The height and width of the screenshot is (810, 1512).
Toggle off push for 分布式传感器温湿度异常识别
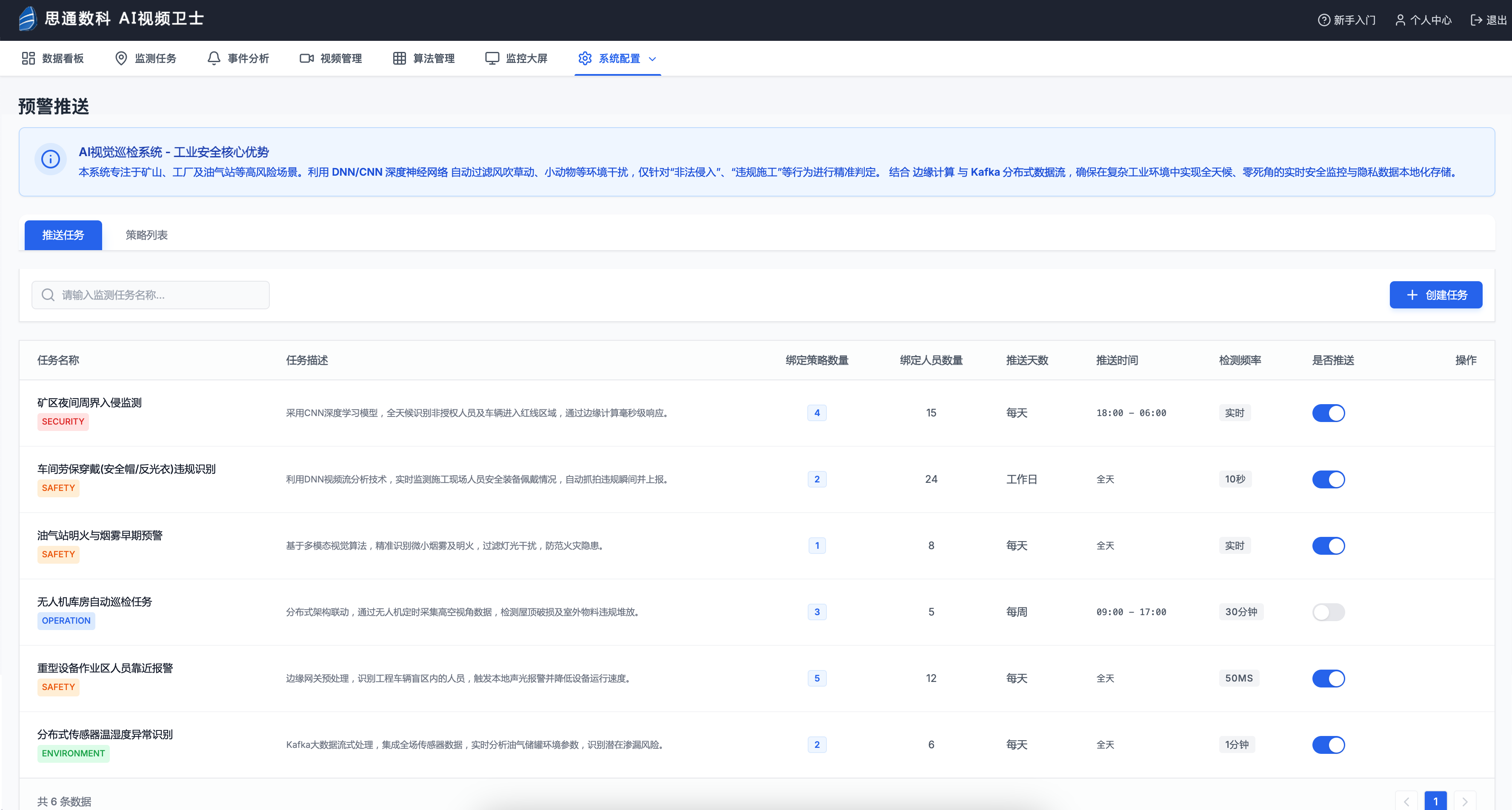(1328, 745)
